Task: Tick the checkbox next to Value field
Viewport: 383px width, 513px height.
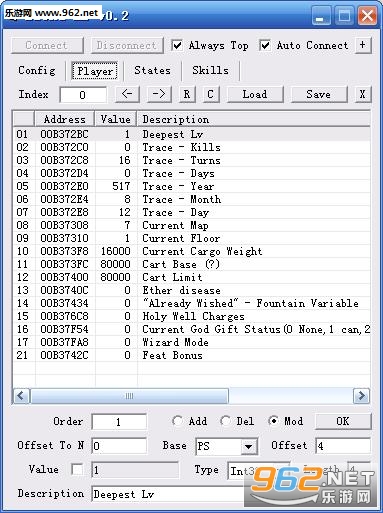Action: 77,470
